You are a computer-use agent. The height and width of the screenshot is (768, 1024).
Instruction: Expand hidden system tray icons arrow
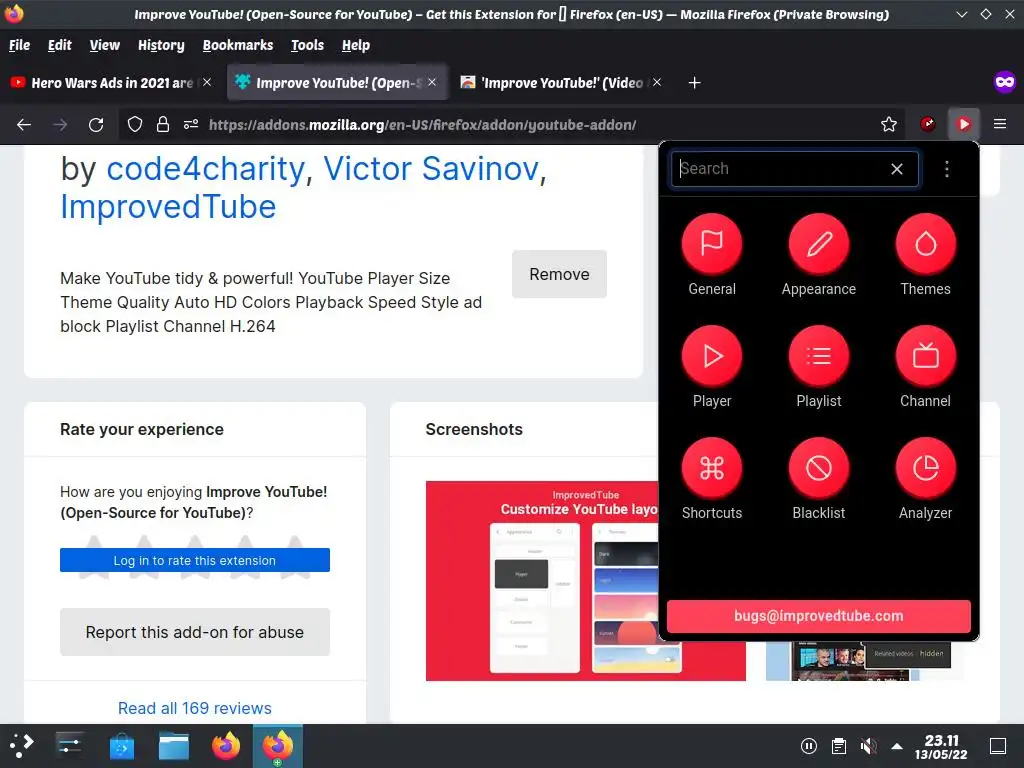pos(897,746)
